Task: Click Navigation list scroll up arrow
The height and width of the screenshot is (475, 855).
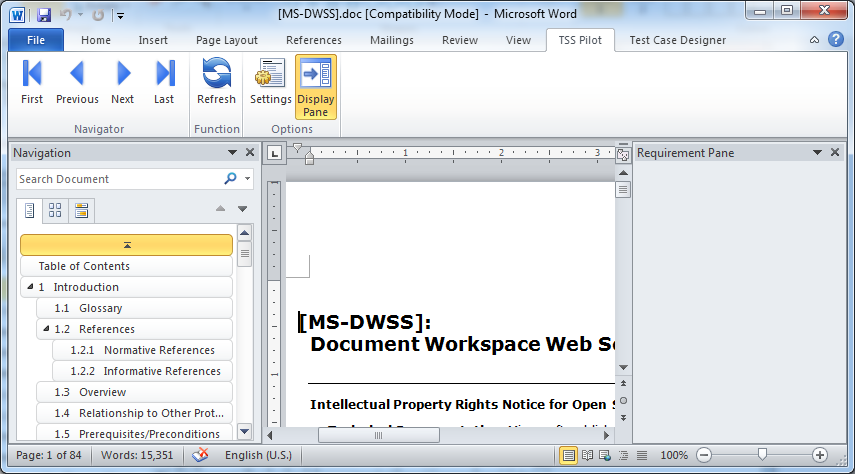Action: [x=245, y=233]
